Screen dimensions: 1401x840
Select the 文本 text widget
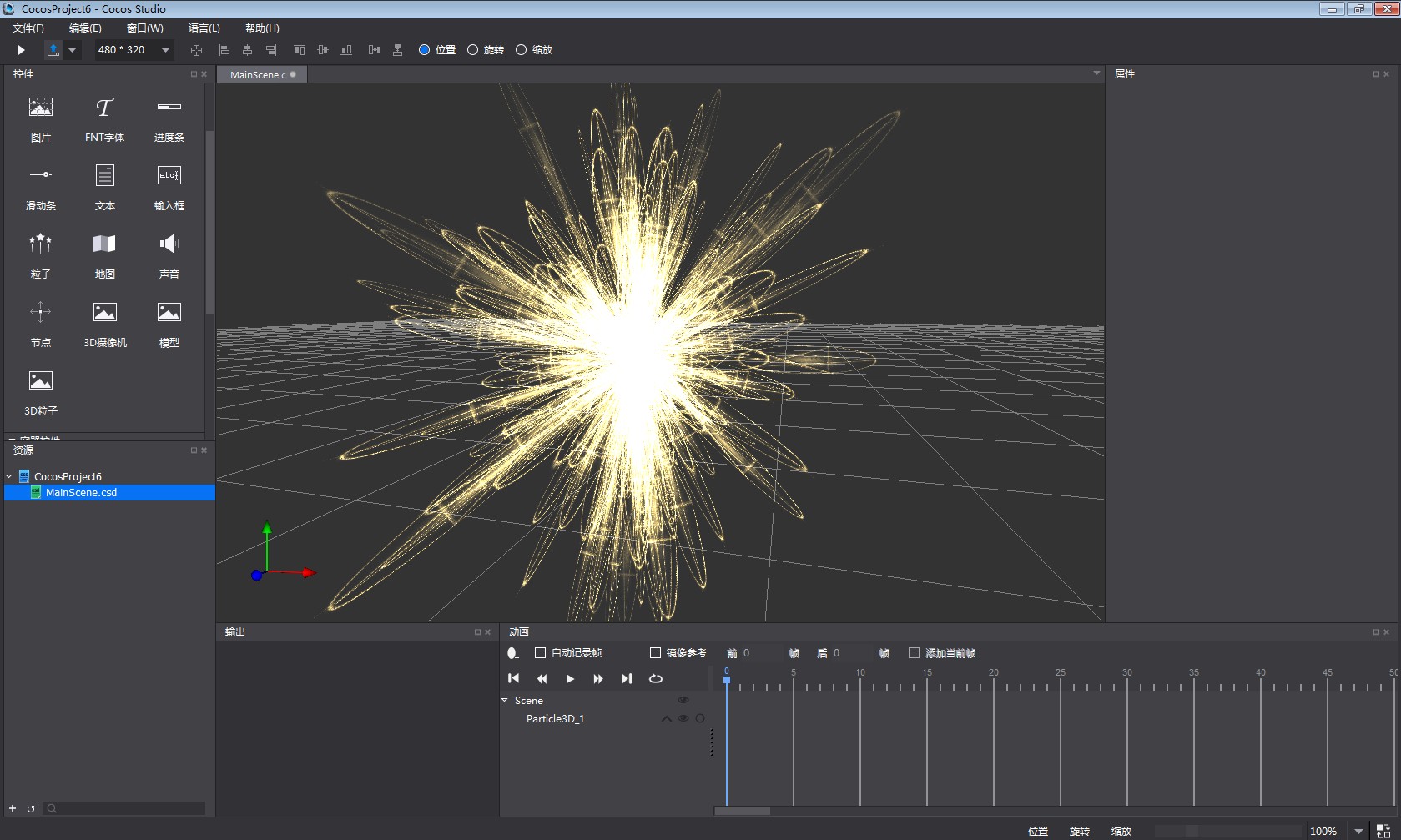[104, 188]
